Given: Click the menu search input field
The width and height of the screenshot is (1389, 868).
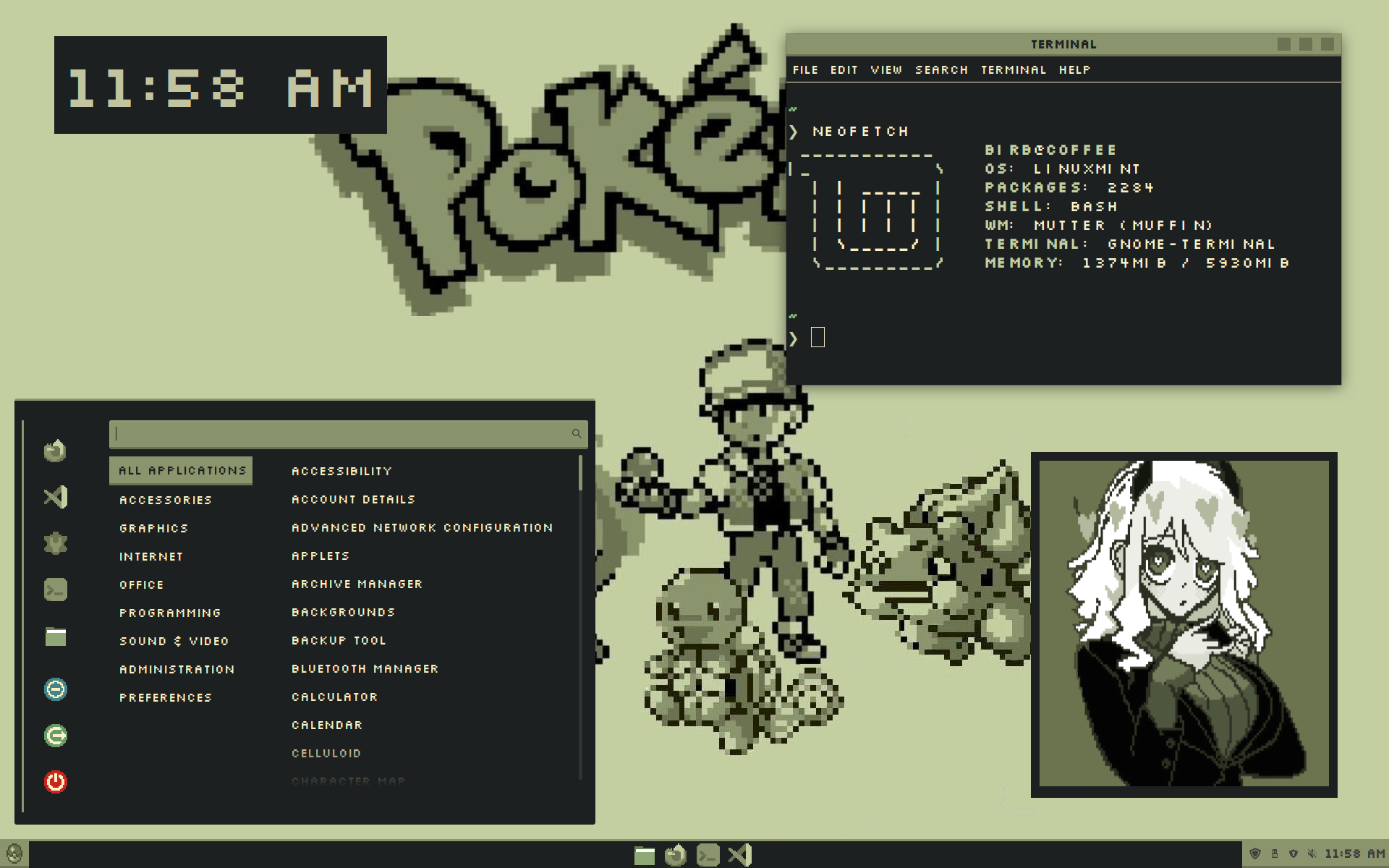Looking at the screenshot, I should click(348, 434).
